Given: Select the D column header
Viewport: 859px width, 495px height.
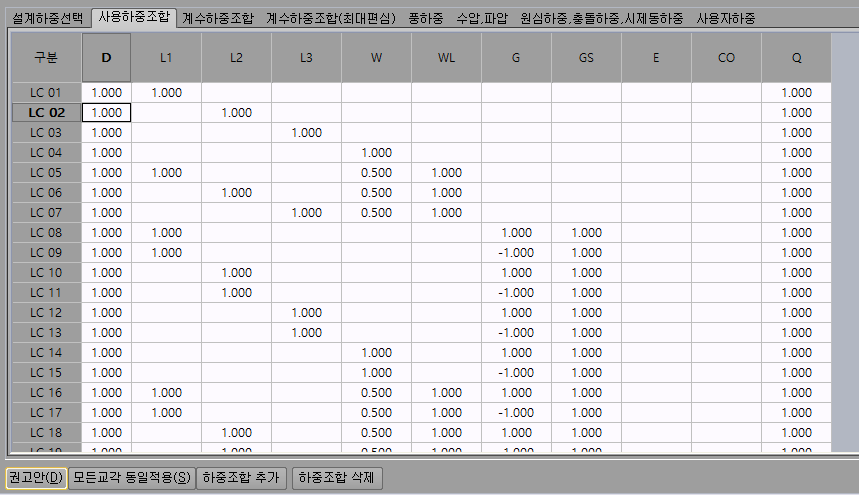Looking at the screenshot, I should (106, 57).
